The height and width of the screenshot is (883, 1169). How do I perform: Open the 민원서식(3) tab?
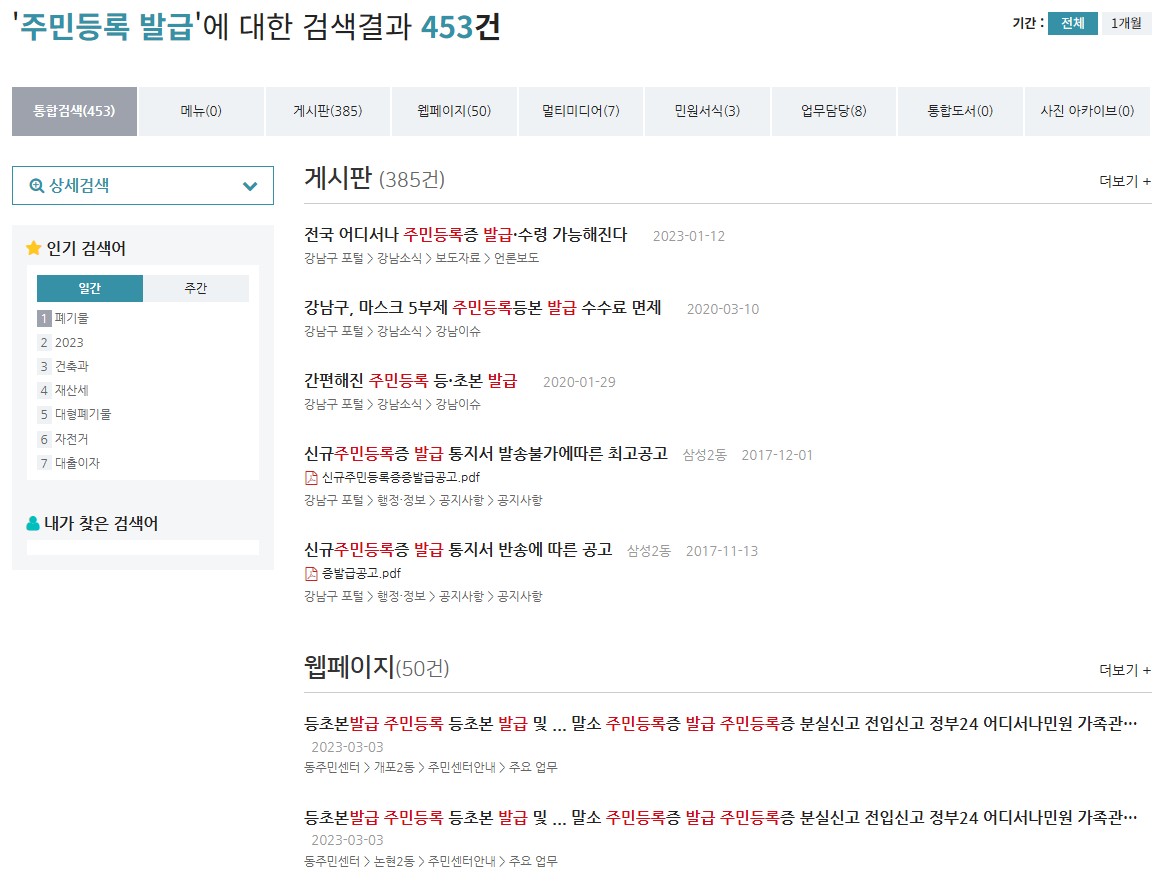[x=706, y=111]
